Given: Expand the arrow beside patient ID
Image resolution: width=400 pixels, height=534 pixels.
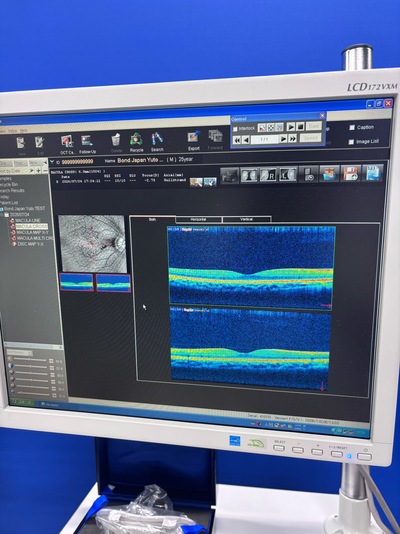Looking at the screenshot, I should tap(52, 162).
